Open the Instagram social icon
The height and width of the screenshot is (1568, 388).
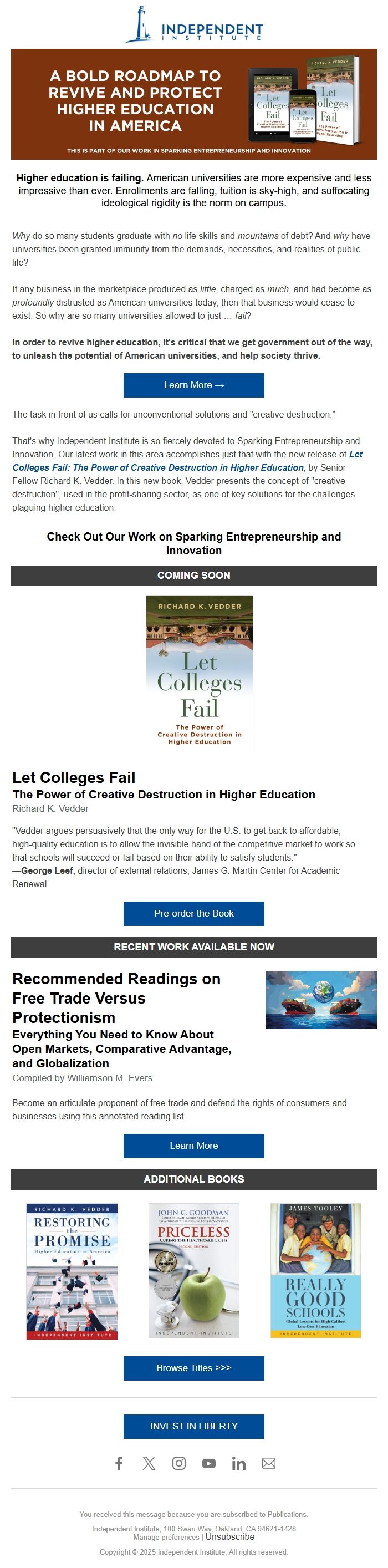179,1463
